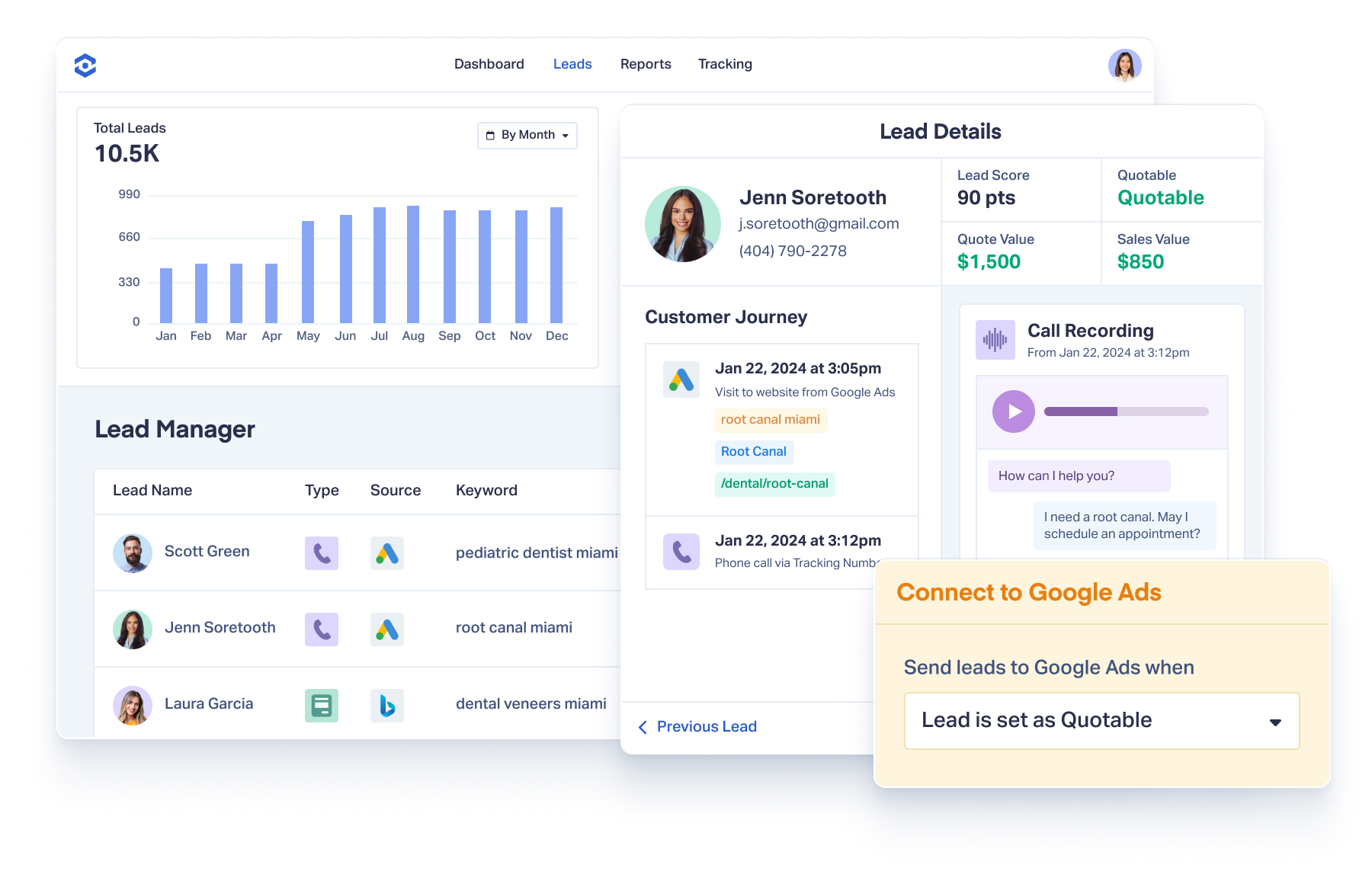The width and height of the screenshot is (1372, 884).
Task: Click 'root canal miami' keyword in lead table
Action: point(514,627)
